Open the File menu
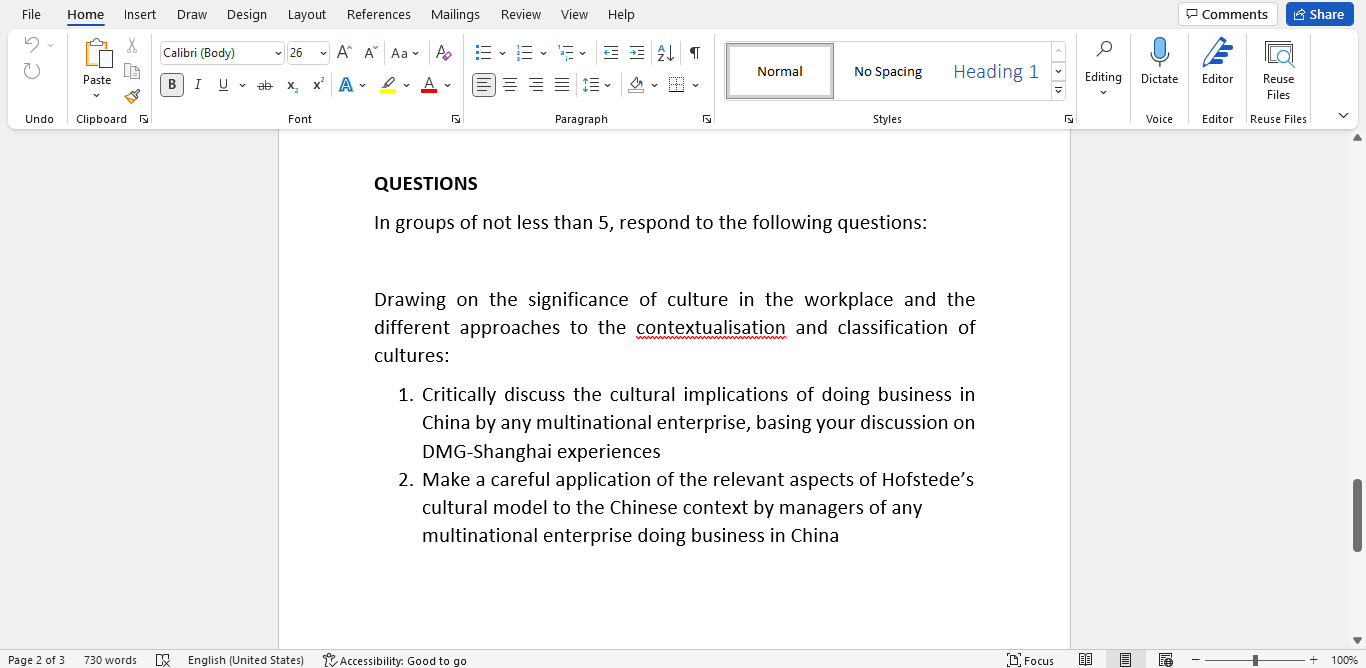 31,14
